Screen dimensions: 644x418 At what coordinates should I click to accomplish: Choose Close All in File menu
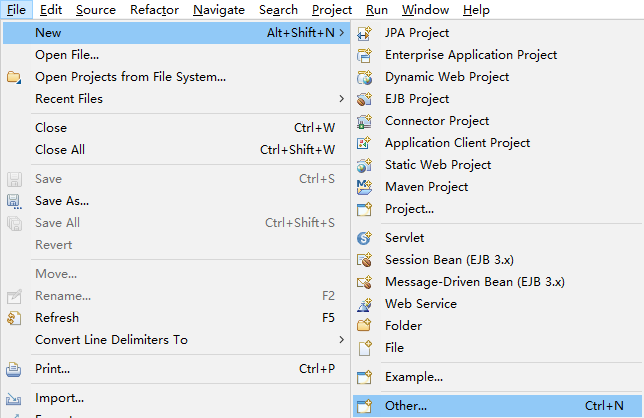(60, 150)
